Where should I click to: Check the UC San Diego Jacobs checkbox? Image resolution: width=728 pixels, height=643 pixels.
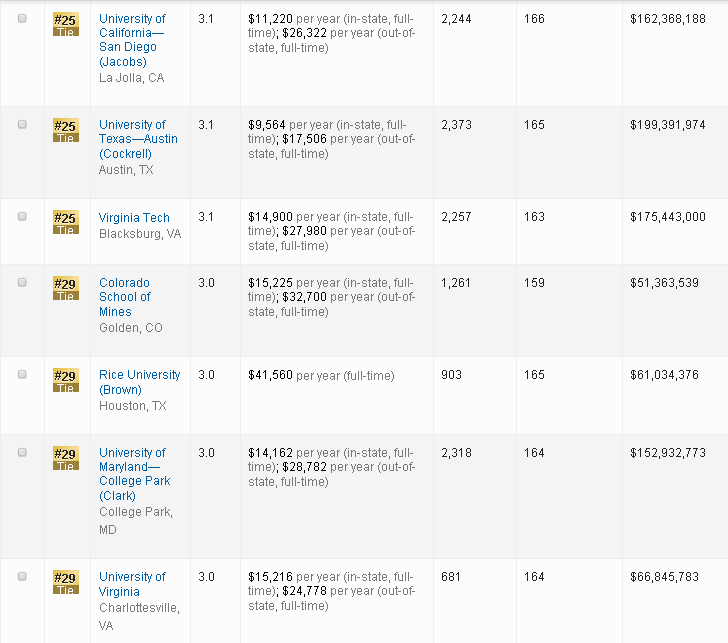pyautogui.click(x=22, y=19)
